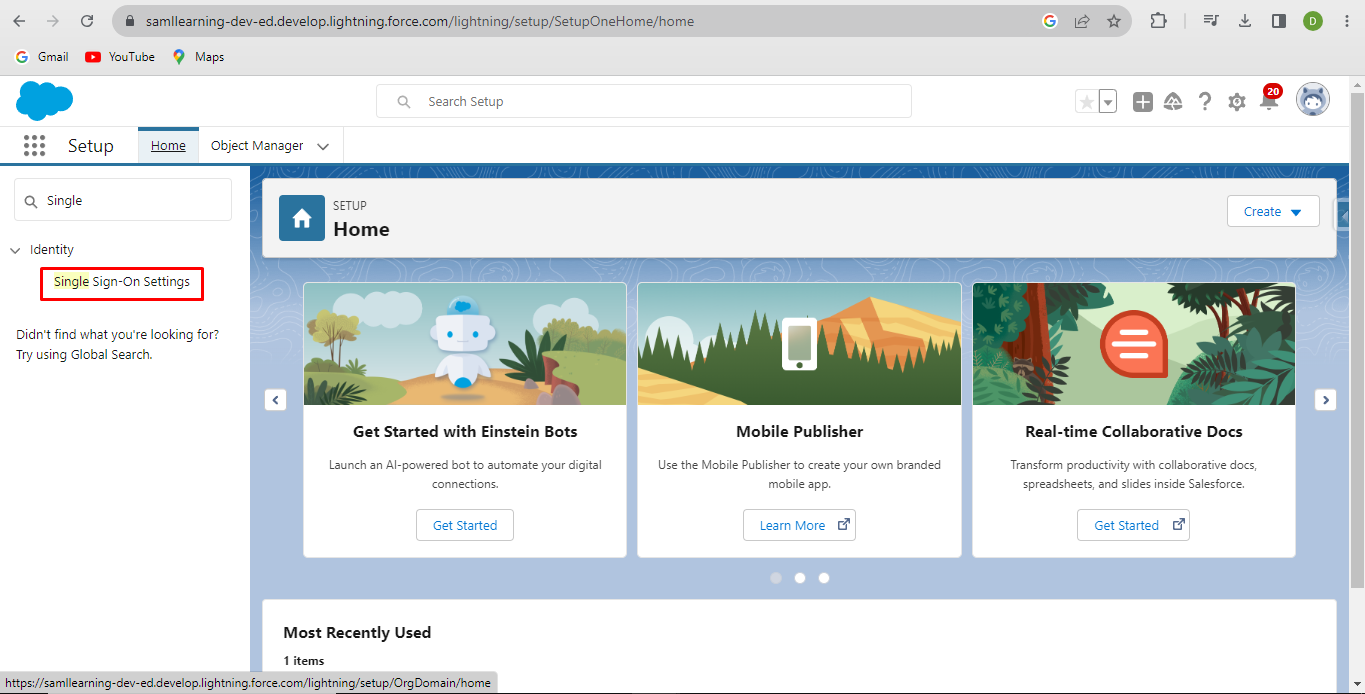Open the Create dropdown menu
Viewport: 1365px width, 694px height.
1272,211
